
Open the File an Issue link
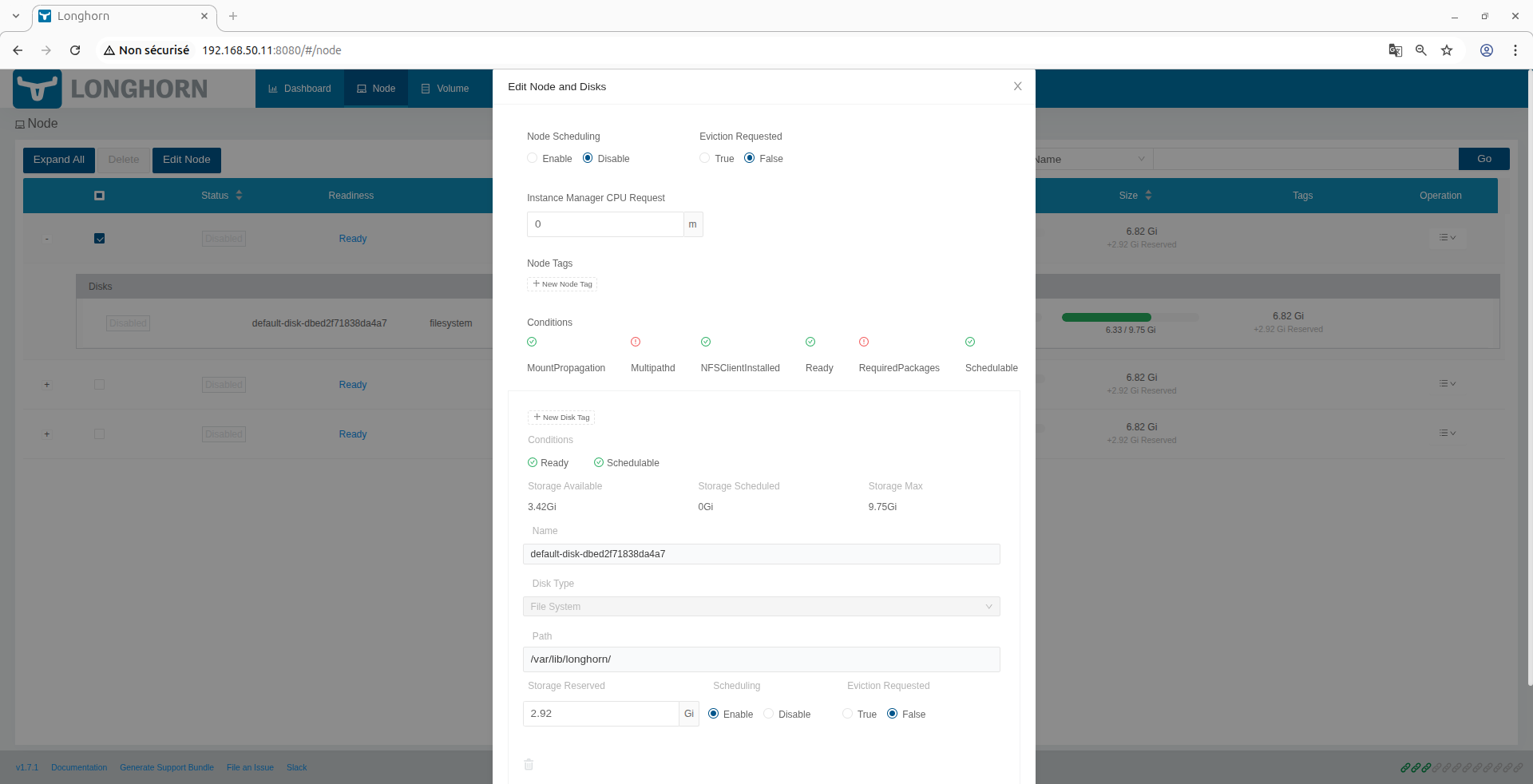click(250, 768)
